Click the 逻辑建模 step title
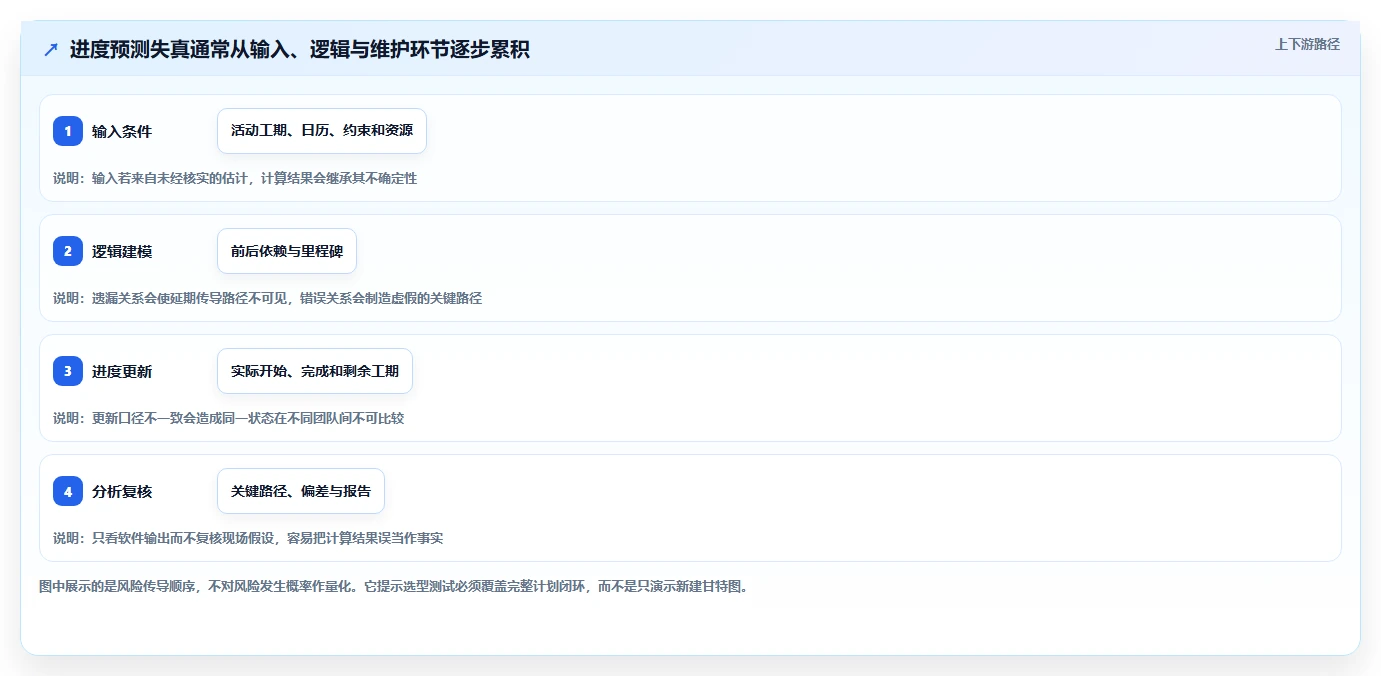 [x=122, y=251]
